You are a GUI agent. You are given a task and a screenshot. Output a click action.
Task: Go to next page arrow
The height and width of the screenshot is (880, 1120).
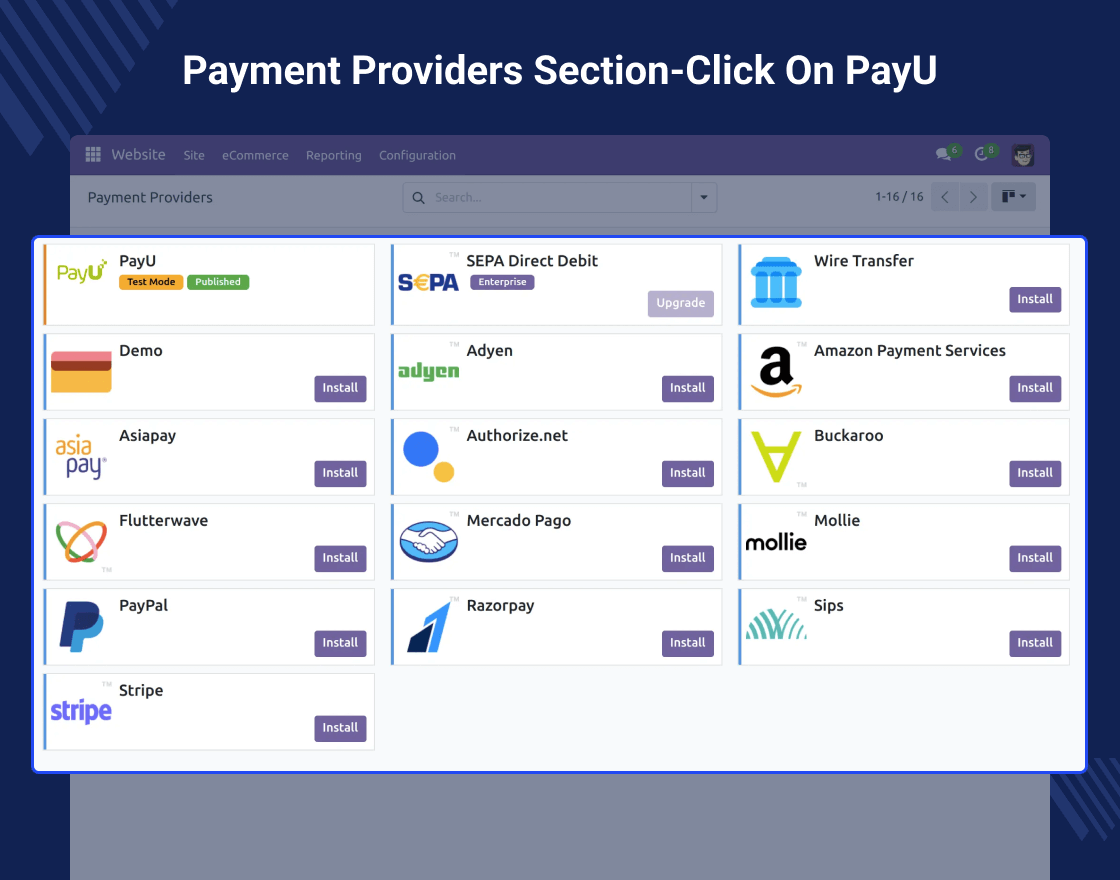coord(973,197)
